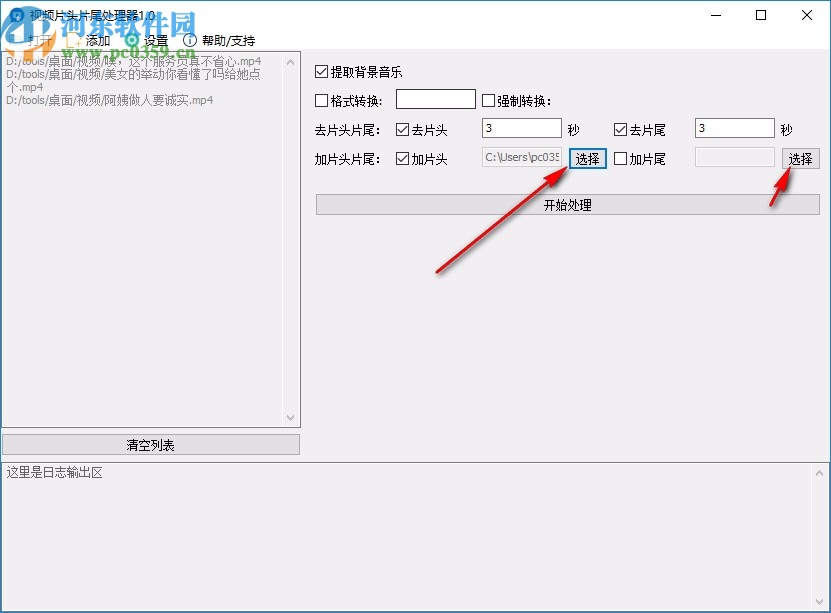831x613 pixels.
Task: Enable 提取背景音乐 extraction
Action: [x=322, y=71]
